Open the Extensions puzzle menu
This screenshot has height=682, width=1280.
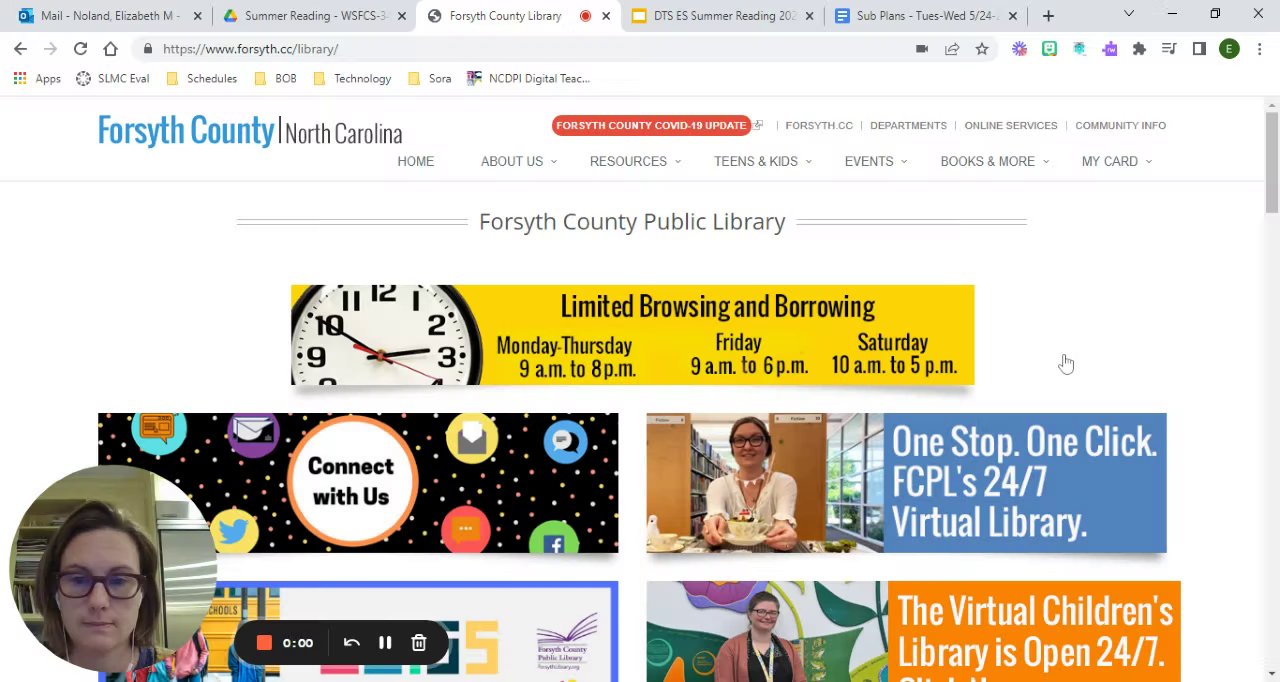coord(1139,48)
